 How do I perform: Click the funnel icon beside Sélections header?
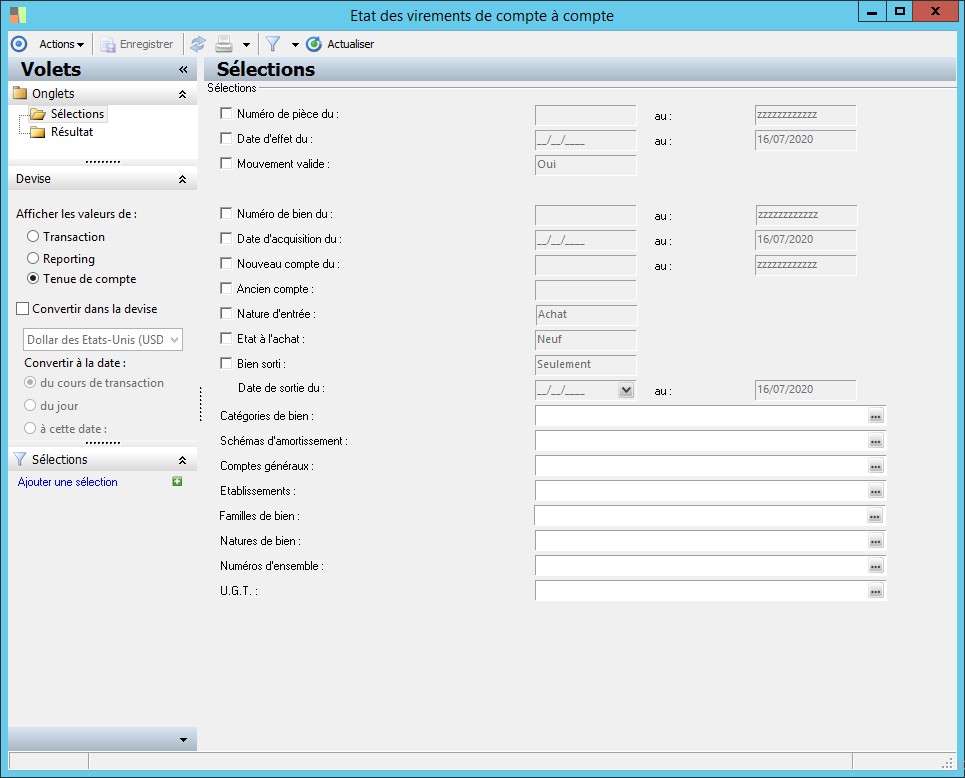[20, 459]
